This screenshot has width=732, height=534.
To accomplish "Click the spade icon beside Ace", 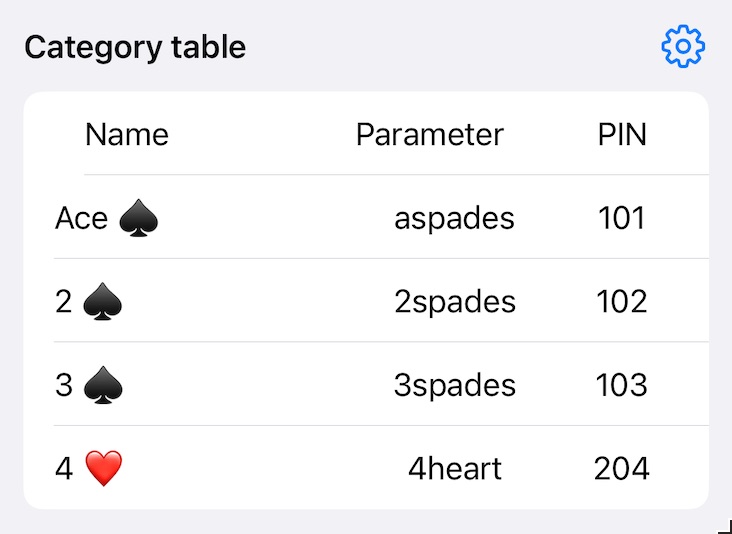I will [x=139, y=218].
